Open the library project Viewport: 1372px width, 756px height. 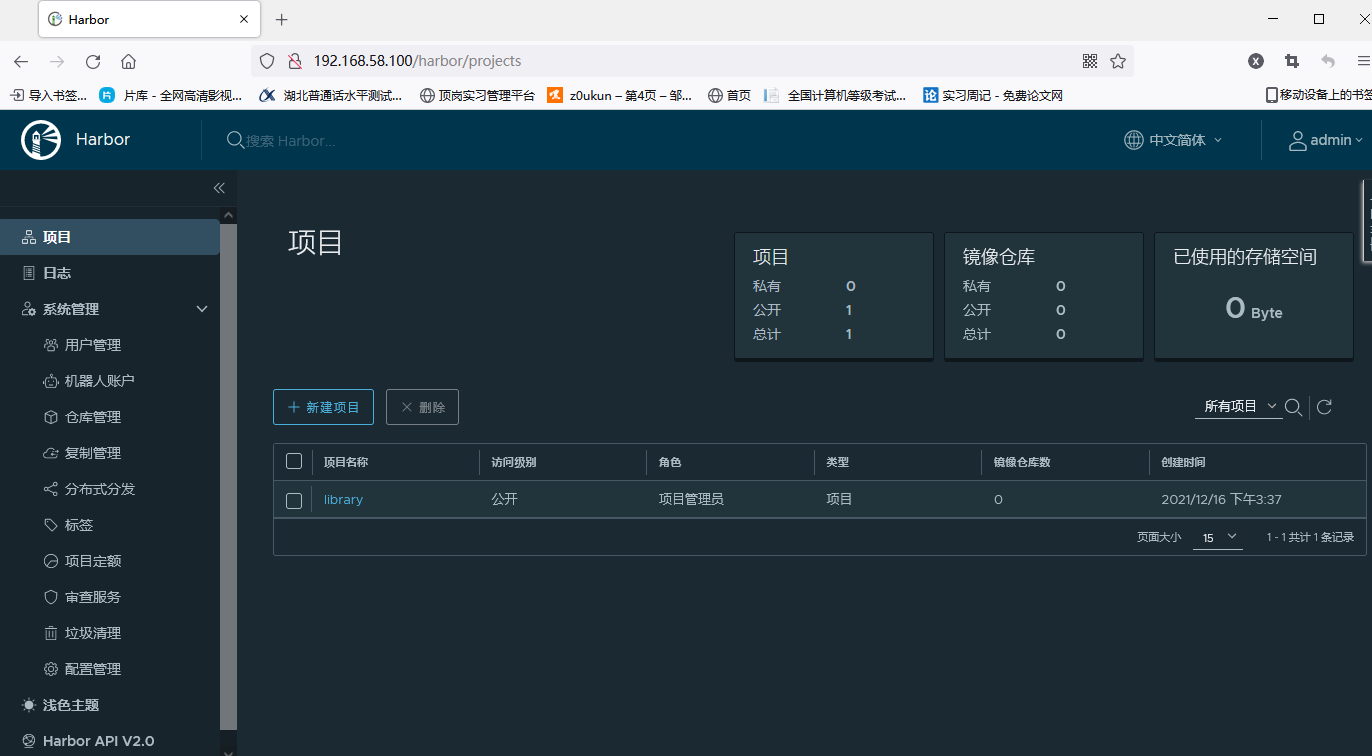[343, 499]
